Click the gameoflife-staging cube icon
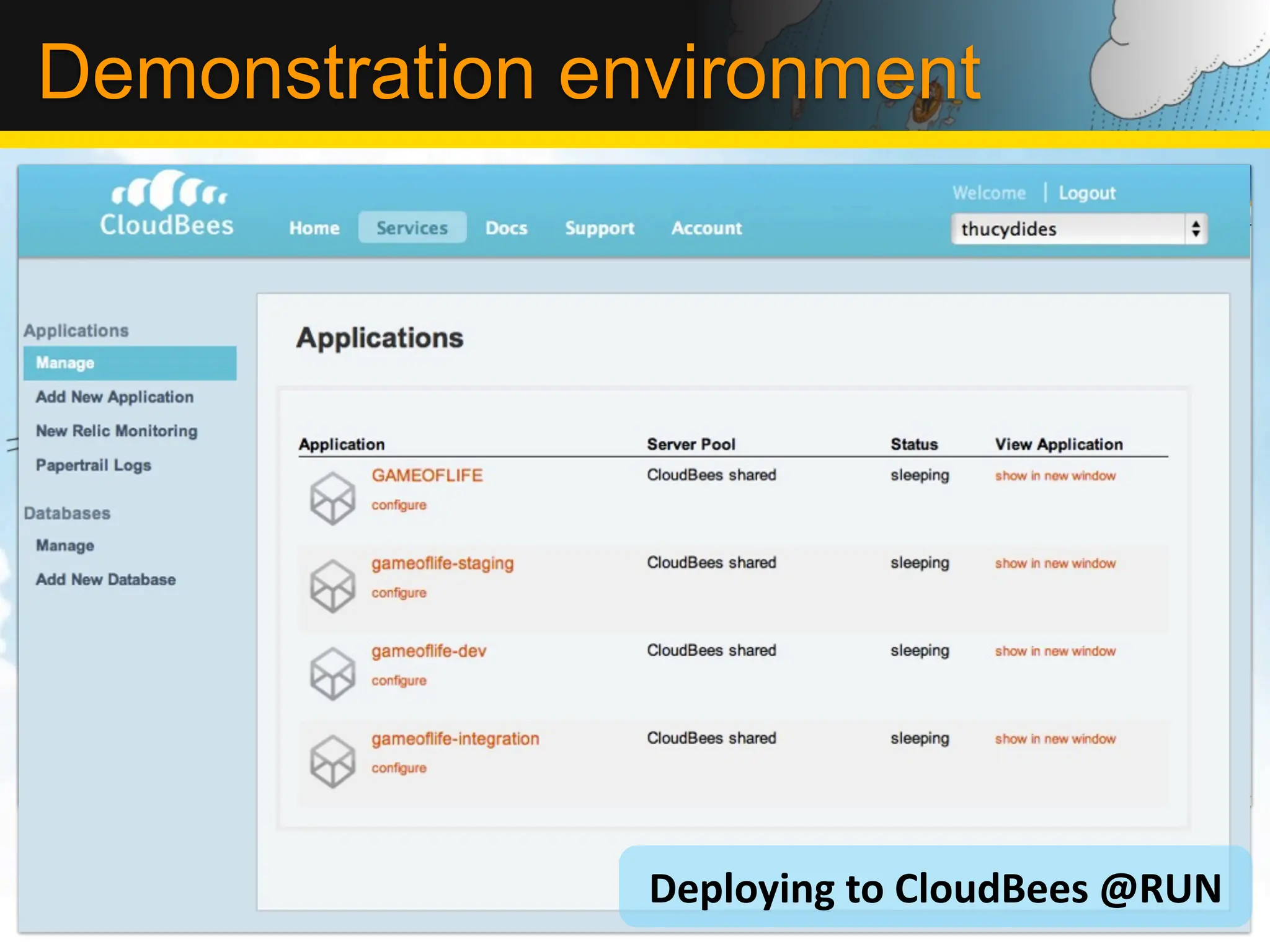Image resolution: width=1270 pixels, height=952 pixels. 332,586
